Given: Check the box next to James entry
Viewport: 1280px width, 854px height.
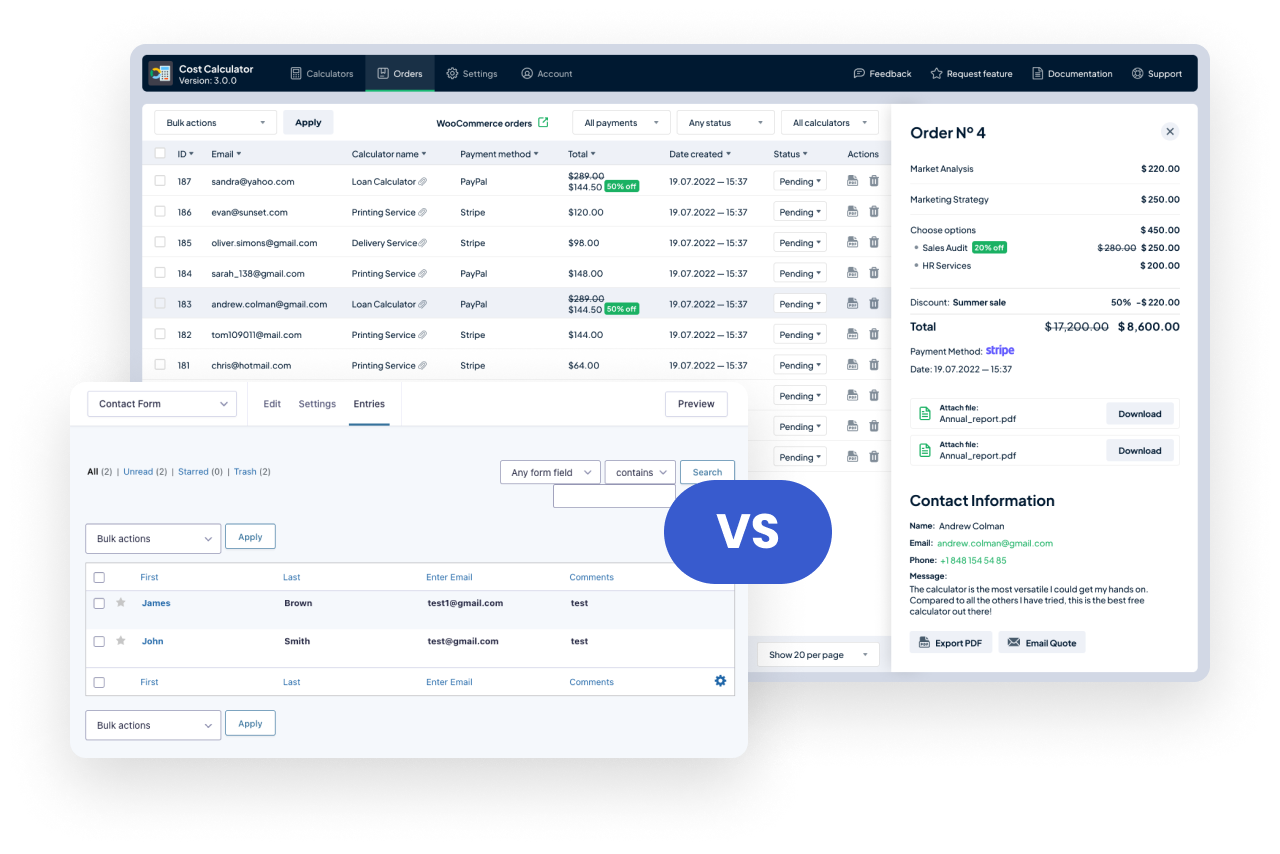Looking at the screenshot, I should pyautogui.click(x=99, y=603).
